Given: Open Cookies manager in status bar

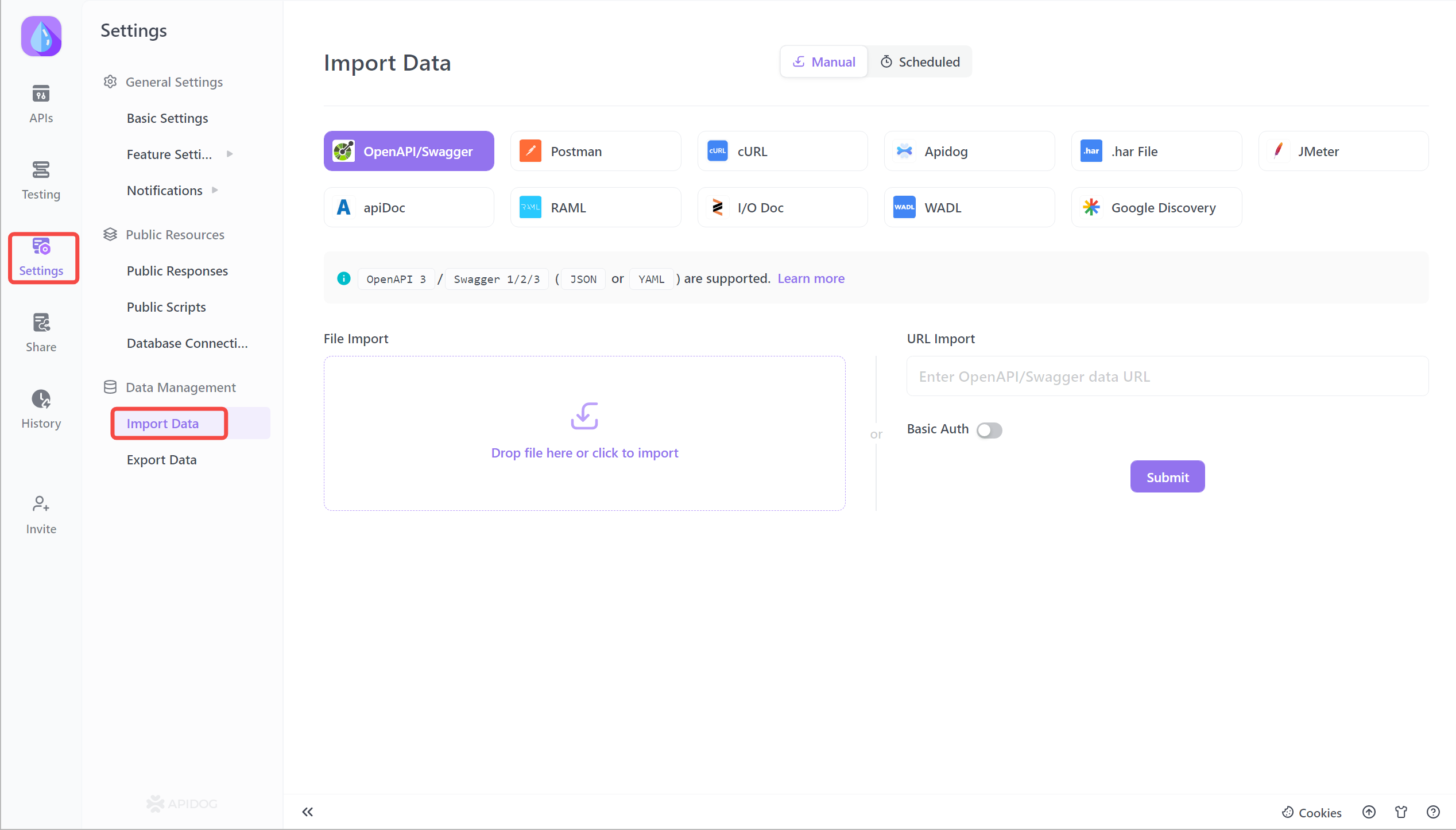Looking at the screenshot, I should tap(1312, 812).
